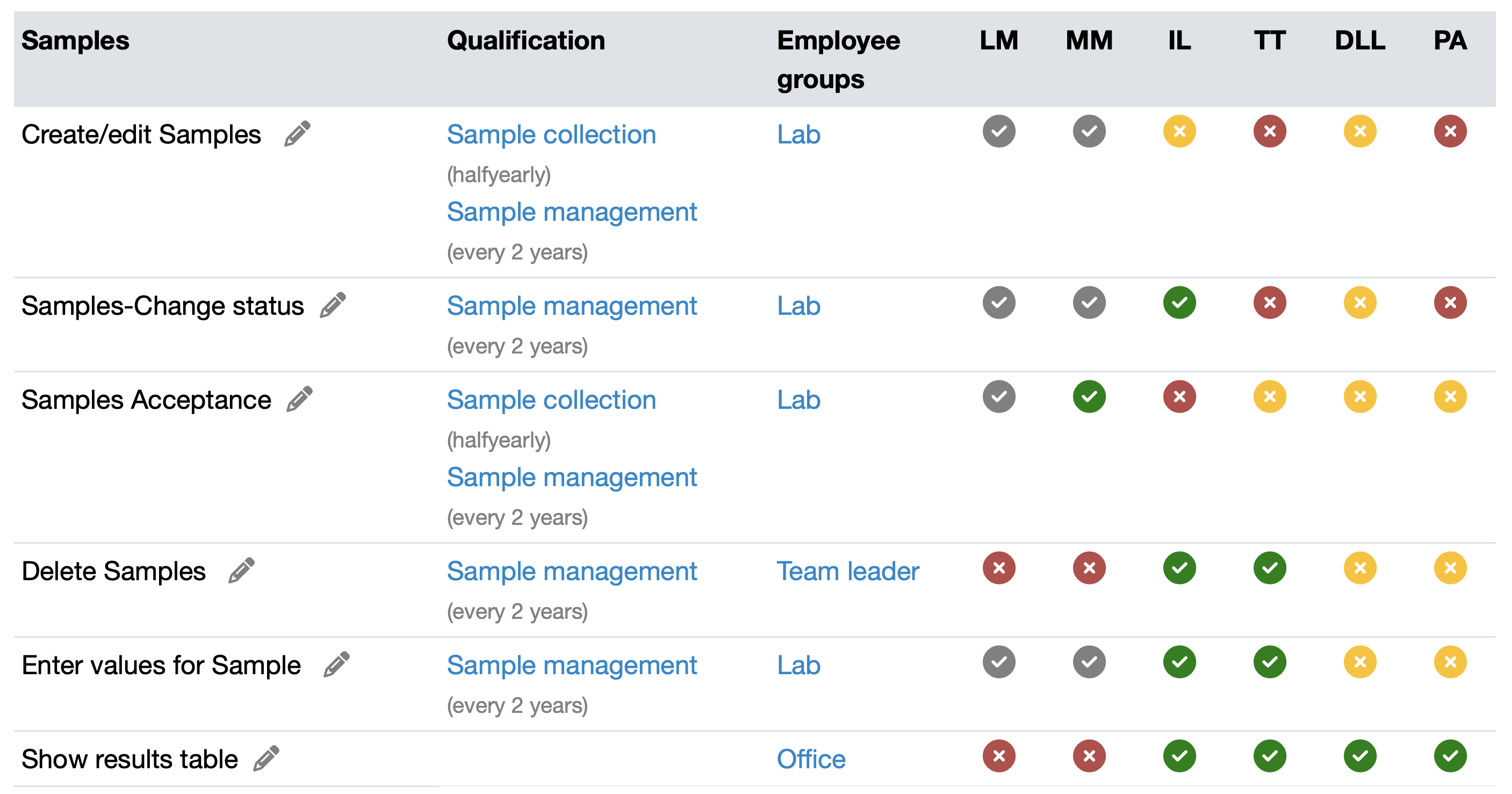
Task: Toggle yellow X for Enter values under DLL
Action: click(1360, 662)
